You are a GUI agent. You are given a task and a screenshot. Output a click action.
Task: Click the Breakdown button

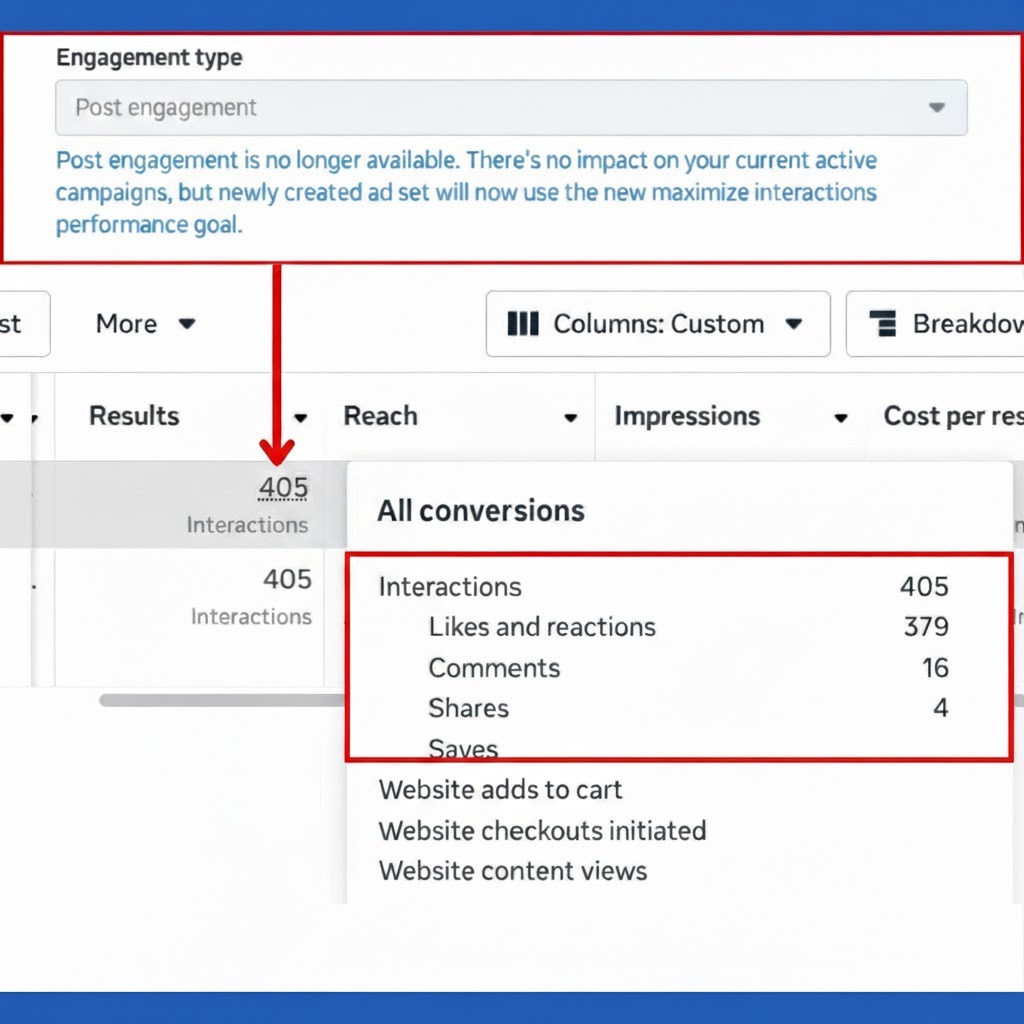coord(935,324)
